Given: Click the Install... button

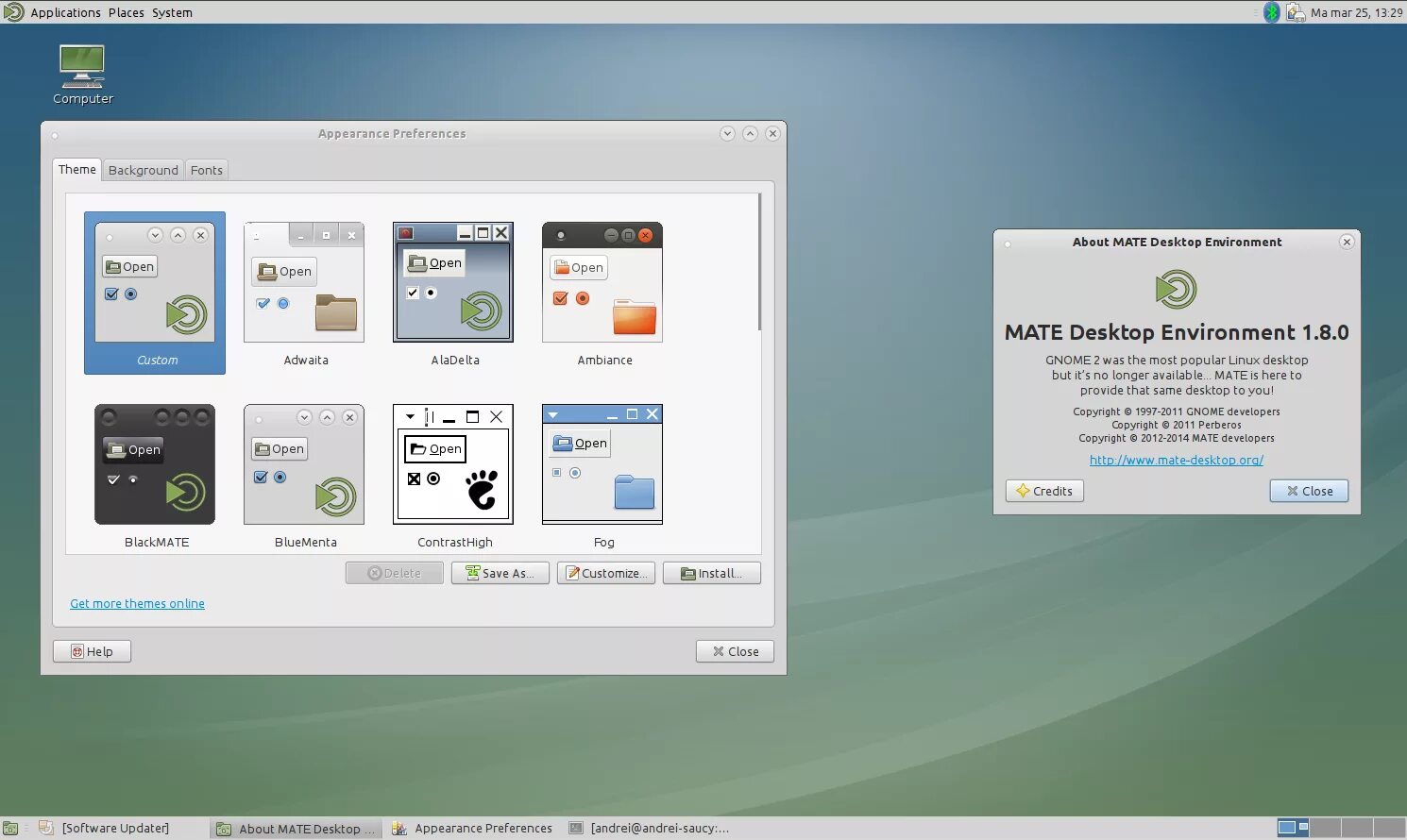Looking at the screenshot, I should coord(712,573).
